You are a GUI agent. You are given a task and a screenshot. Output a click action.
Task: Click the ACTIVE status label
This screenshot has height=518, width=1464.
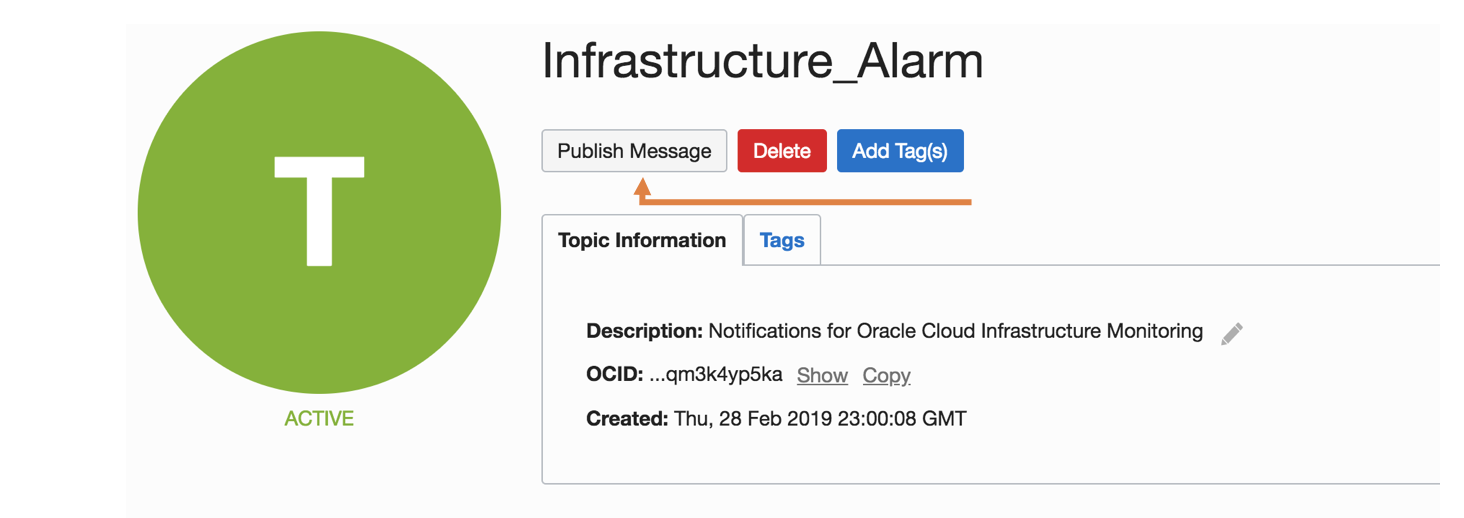tap(319, 419)
